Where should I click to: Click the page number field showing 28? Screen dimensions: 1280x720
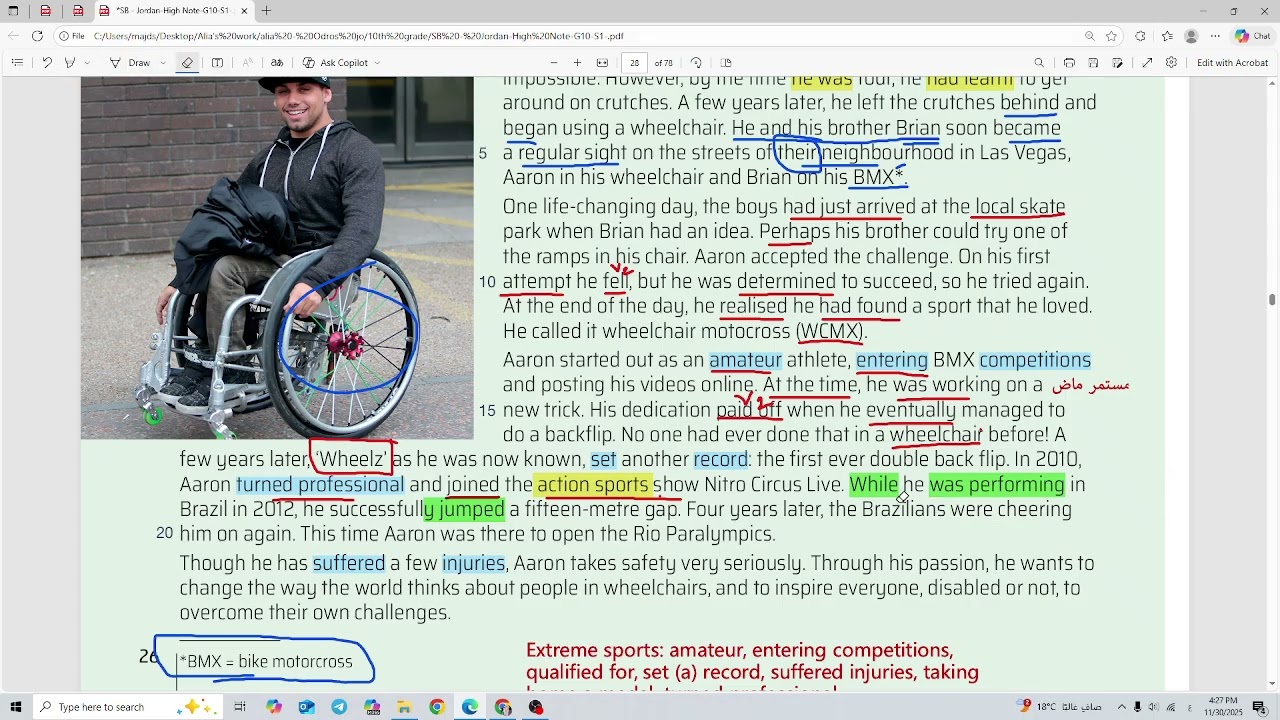(x=634, y=62)
